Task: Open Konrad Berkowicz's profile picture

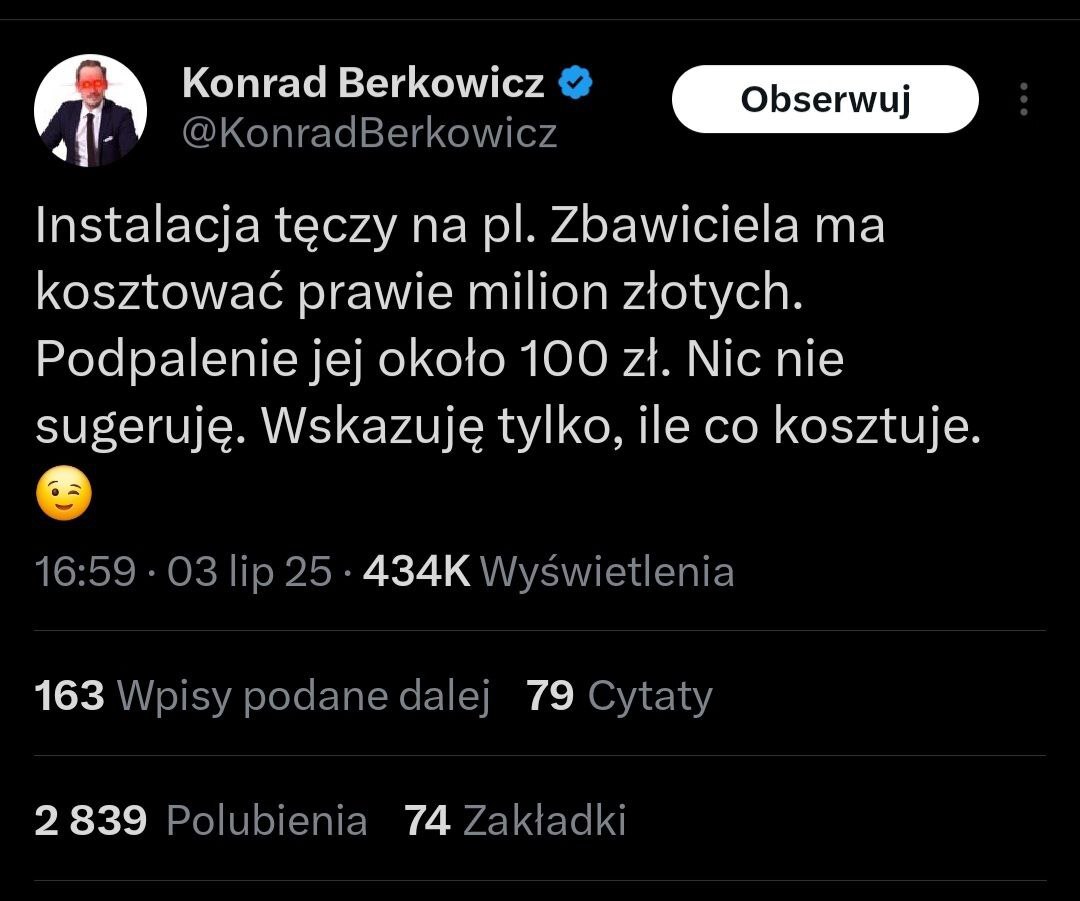Action: point(91,110)
